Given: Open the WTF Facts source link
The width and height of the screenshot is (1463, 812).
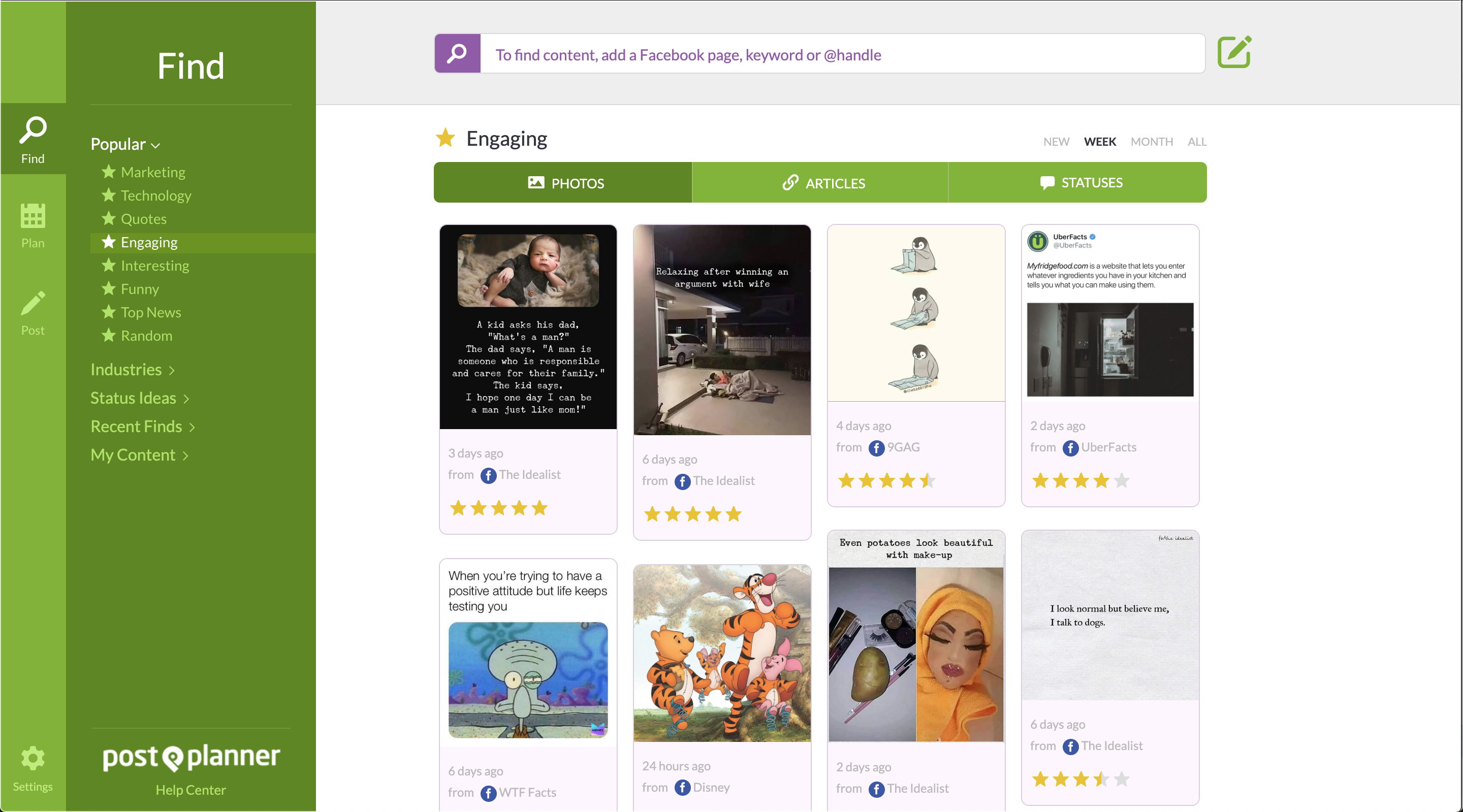Looking at the screenshot, I should tap(528, 793).
